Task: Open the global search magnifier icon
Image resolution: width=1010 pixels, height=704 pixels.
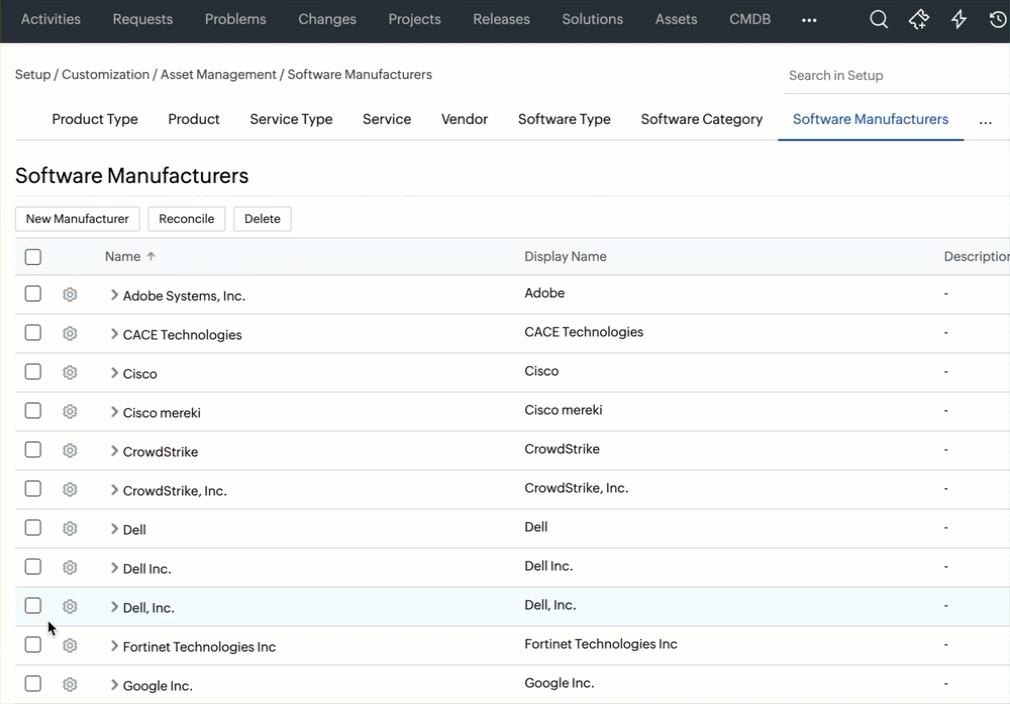Action: click(879, 19)
